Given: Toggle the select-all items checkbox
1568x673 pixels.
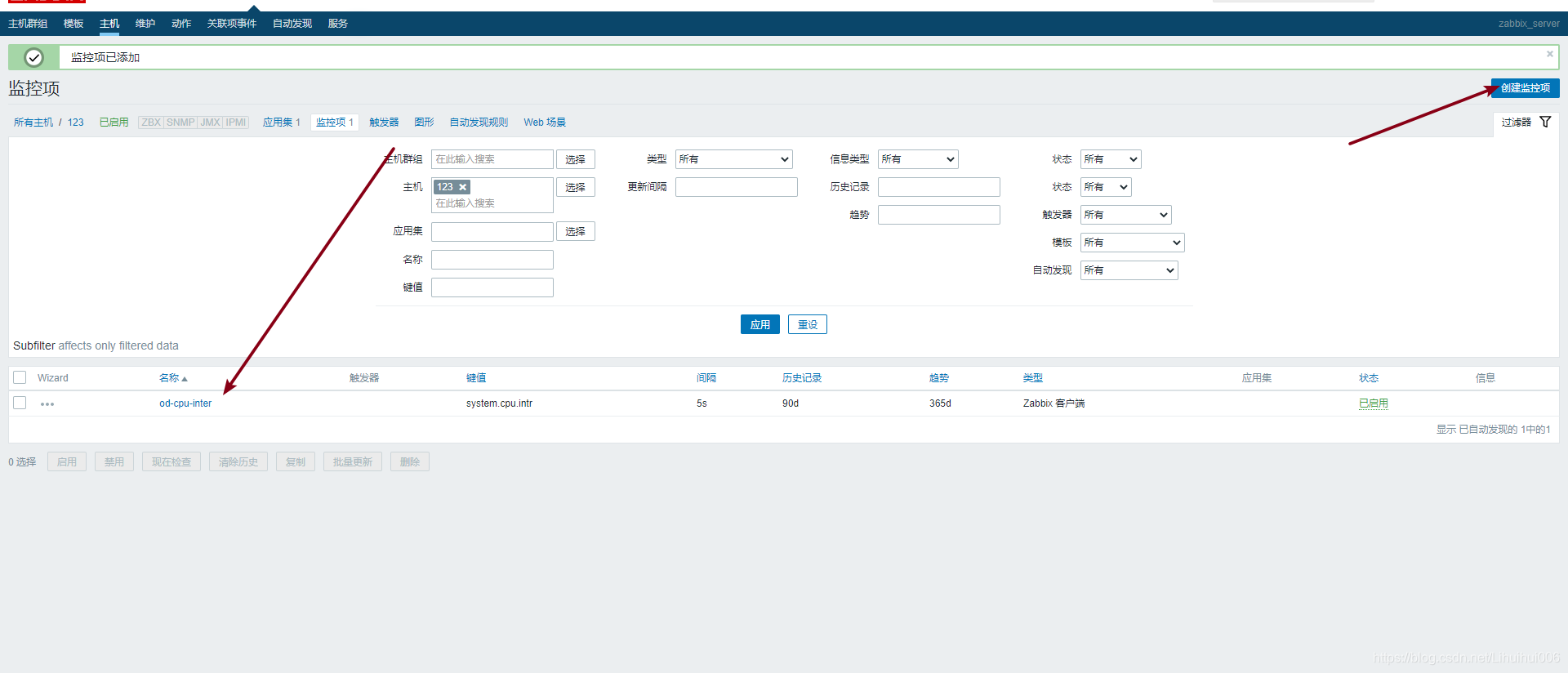Looking at the screenshot, I should (20, 377).
